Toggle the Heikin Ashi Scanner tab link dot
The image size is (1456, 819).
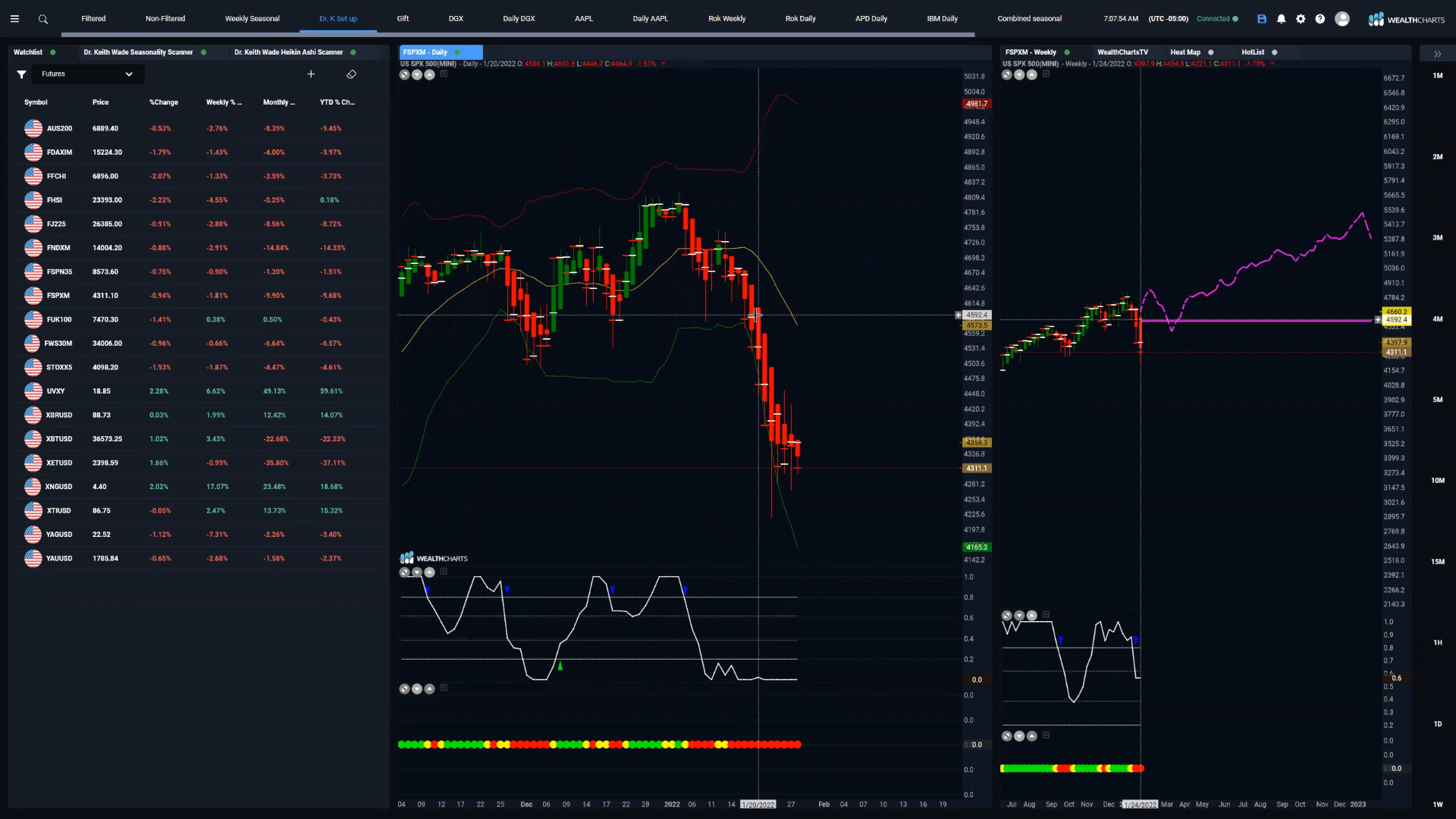coord(353,52)
